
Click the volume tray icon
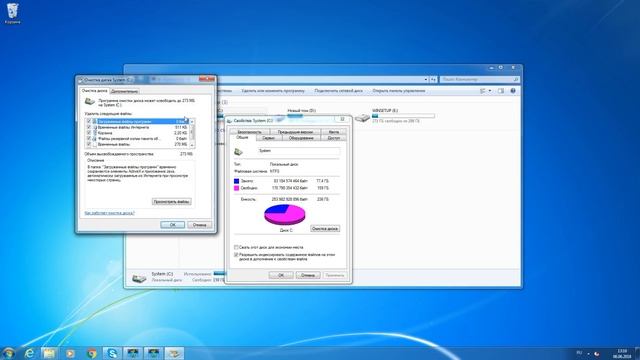click(x=597, y=353)
